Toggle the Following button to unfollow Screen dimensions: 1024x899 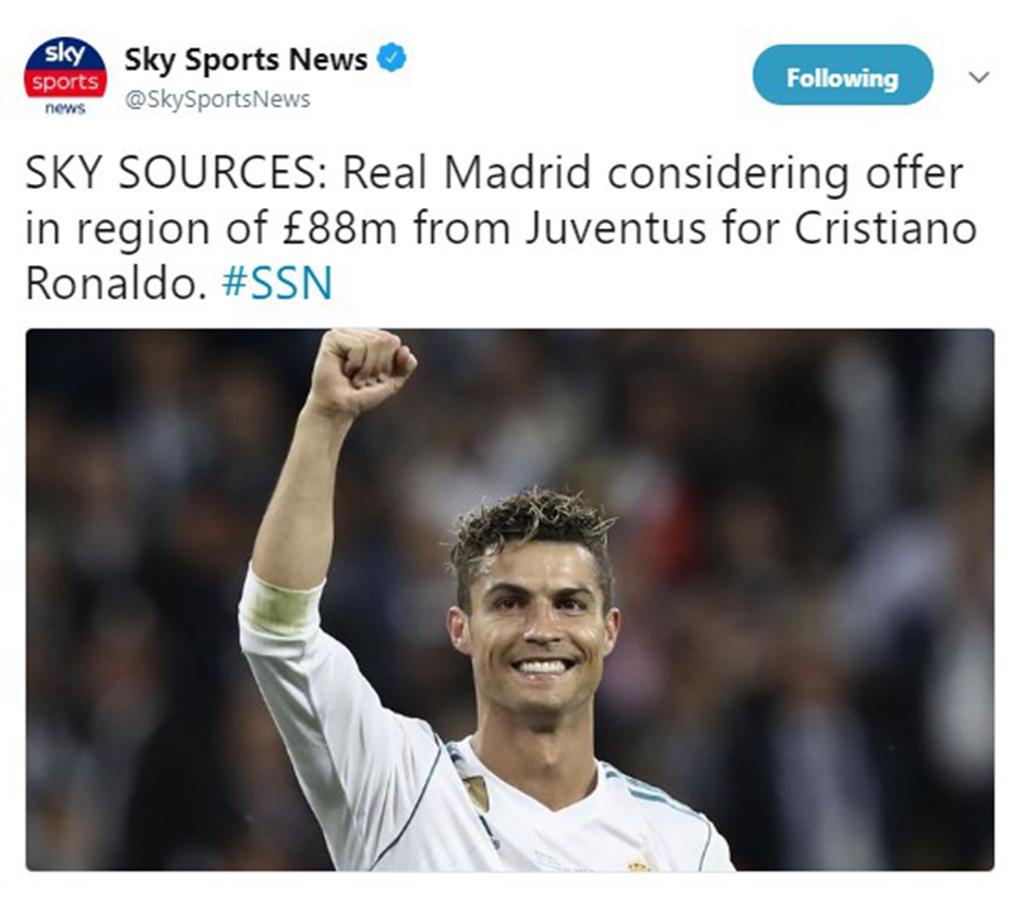point(842,75)
